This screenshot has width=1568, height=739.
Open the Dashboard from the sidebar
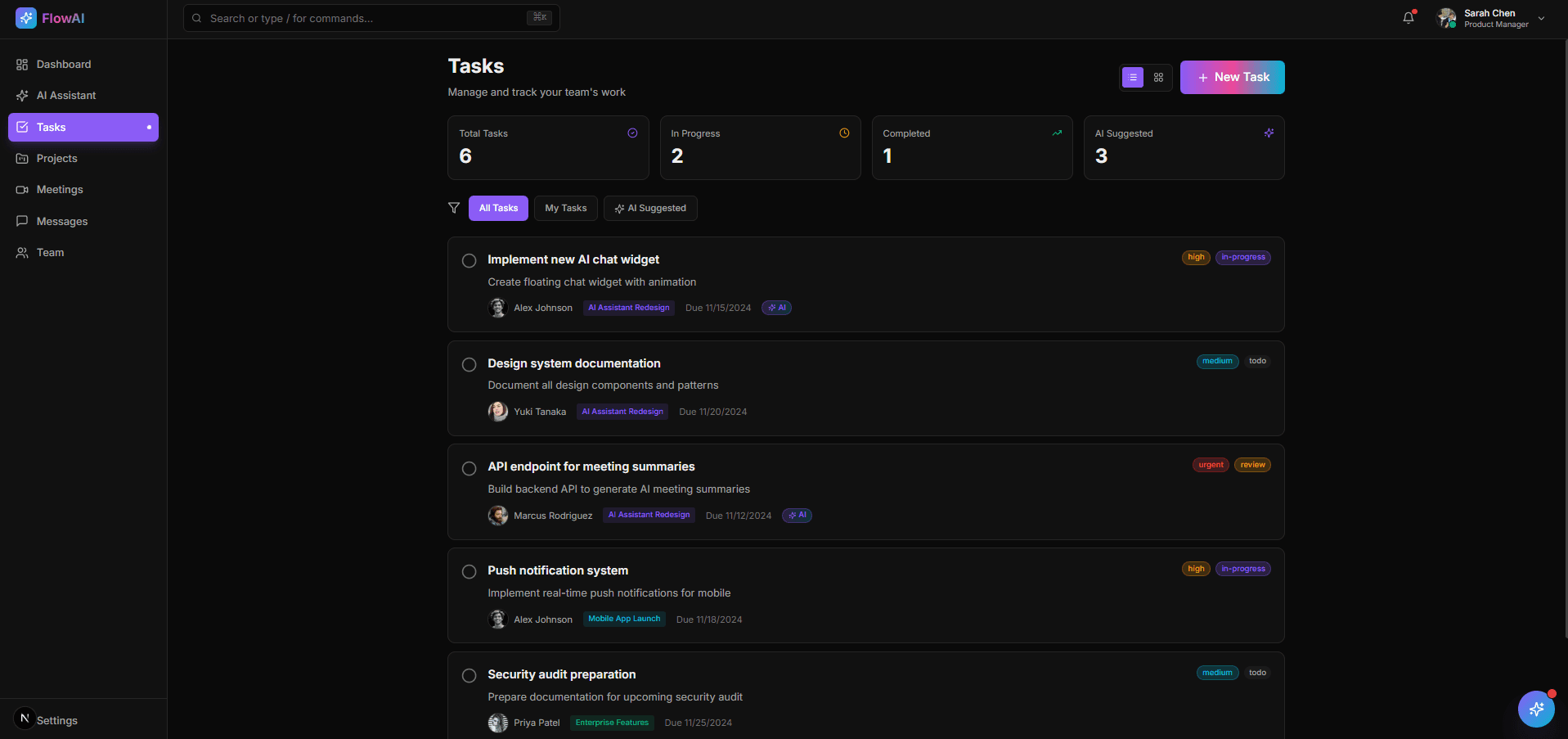point(64,64)
